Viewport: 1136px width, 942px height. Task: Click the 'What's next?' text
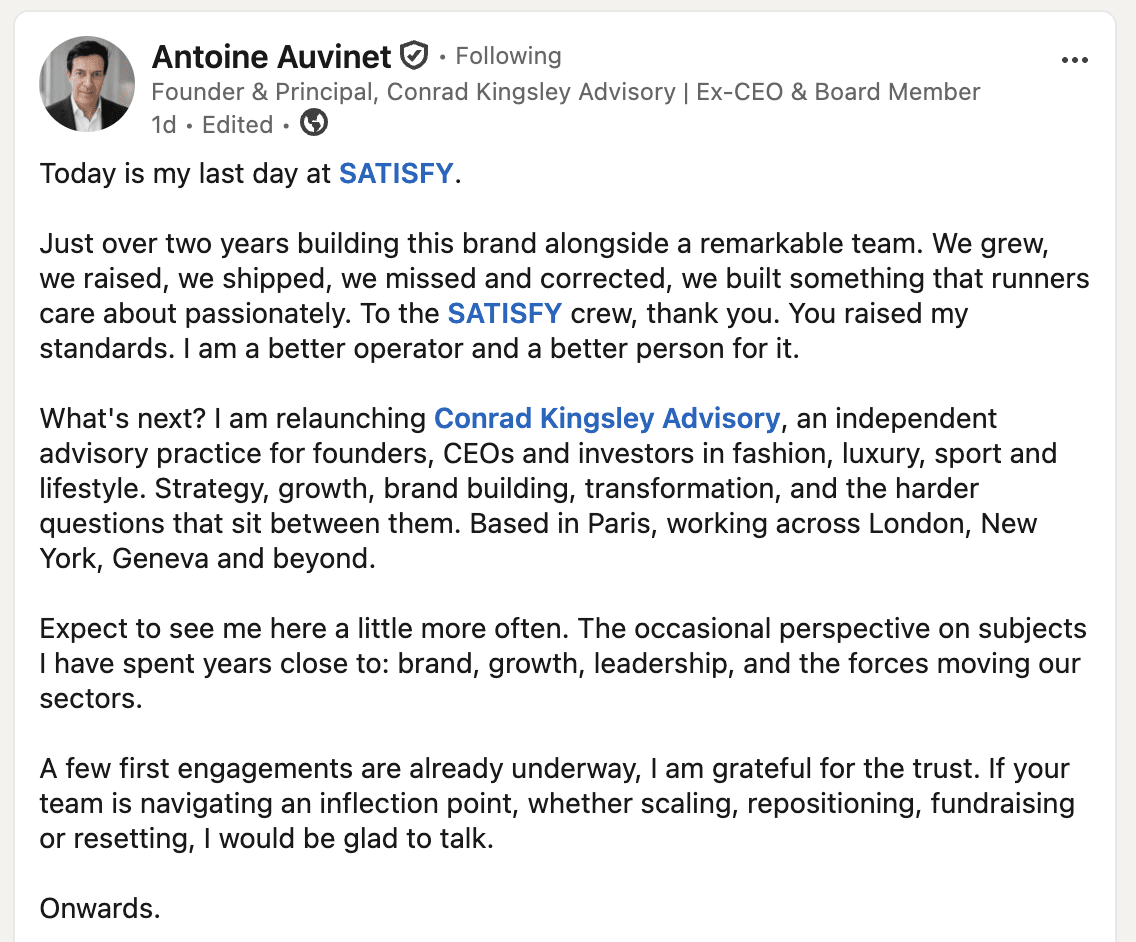pyautogui.click(x=123, y=419)
